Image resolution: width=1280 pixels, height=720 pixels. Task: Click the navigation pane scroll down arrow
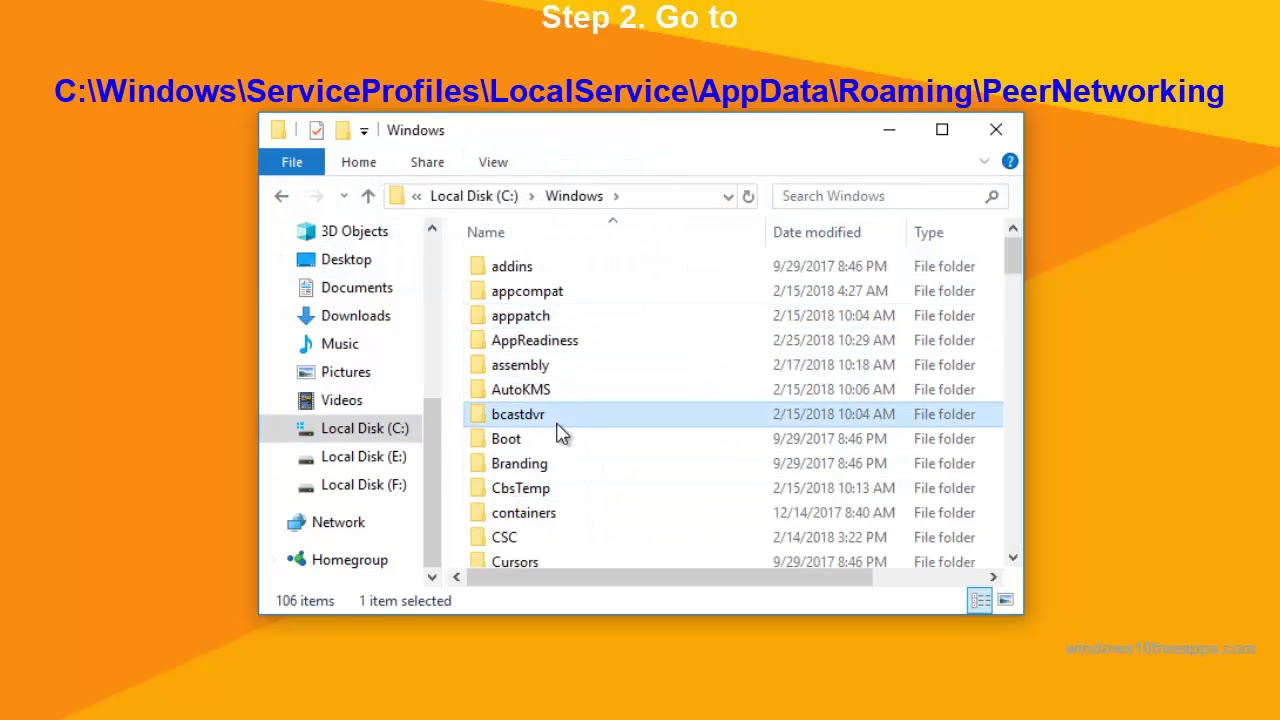(x=432, y=577)
